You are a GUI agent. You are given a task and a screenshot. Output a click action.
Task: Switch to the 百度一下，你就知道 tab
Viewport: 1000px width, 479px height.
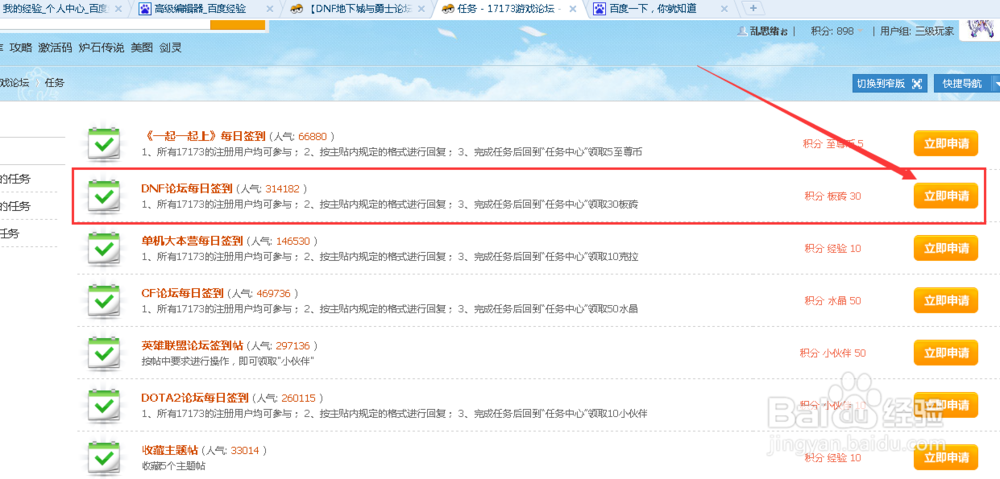[x=659, y=9]
